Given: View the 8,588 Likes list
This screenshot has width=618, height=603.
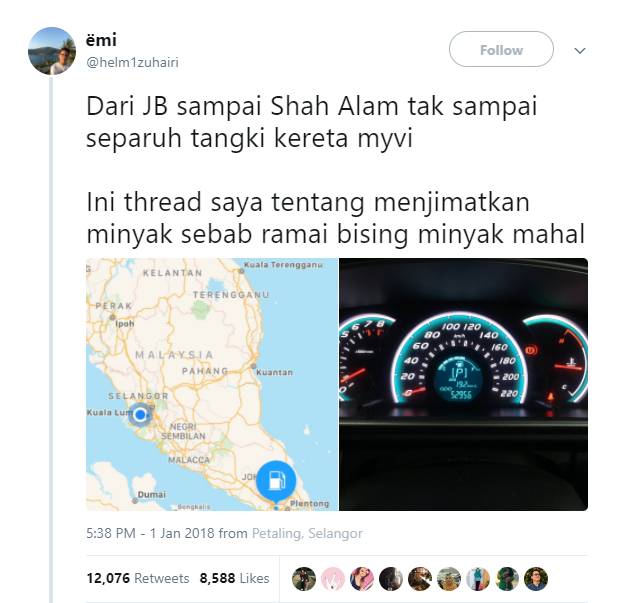Looking at the screenshot, I should pyautogui.click(x=234, y=578).
